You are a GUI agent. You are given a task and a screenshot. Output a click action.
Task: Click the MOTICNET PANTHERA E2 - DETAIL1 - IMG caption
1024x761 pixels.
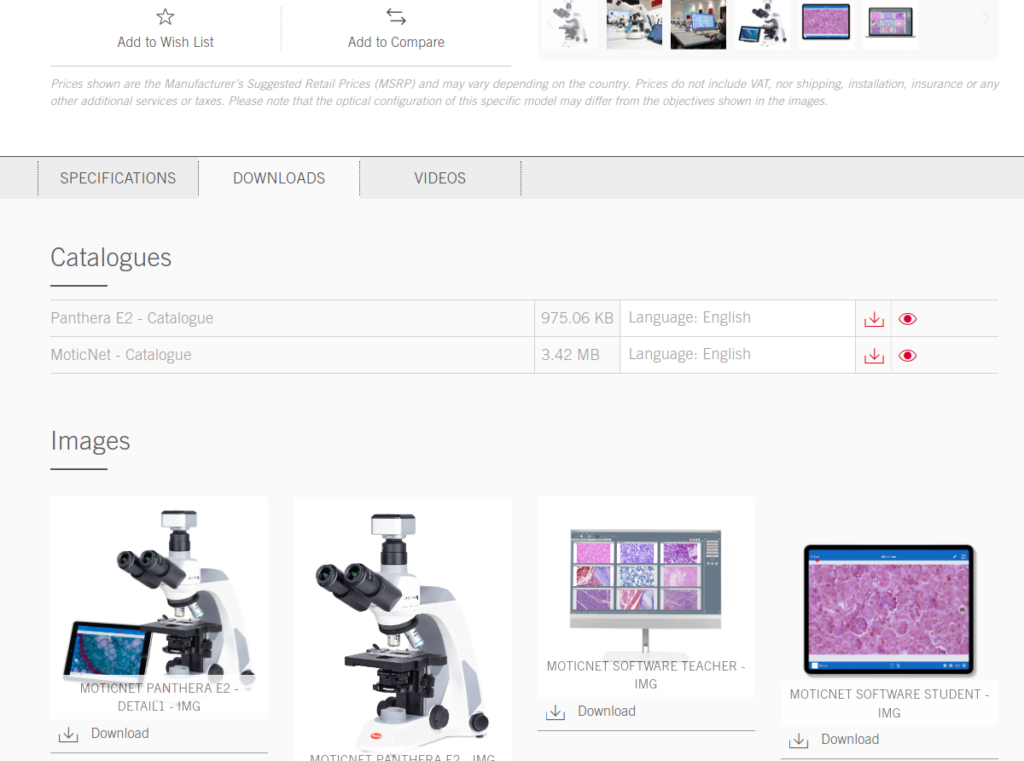coord(159,697)
